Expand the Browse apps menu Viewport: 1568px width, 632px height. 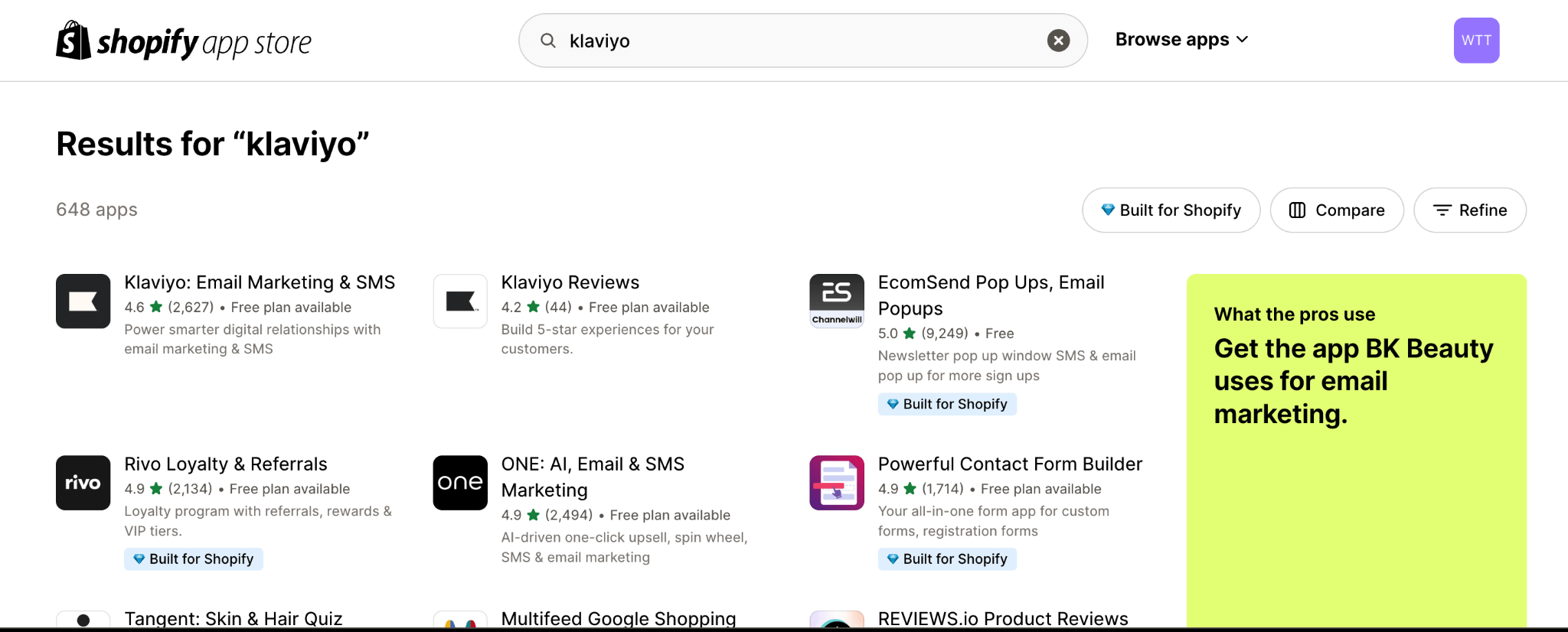click(1181, 40)
